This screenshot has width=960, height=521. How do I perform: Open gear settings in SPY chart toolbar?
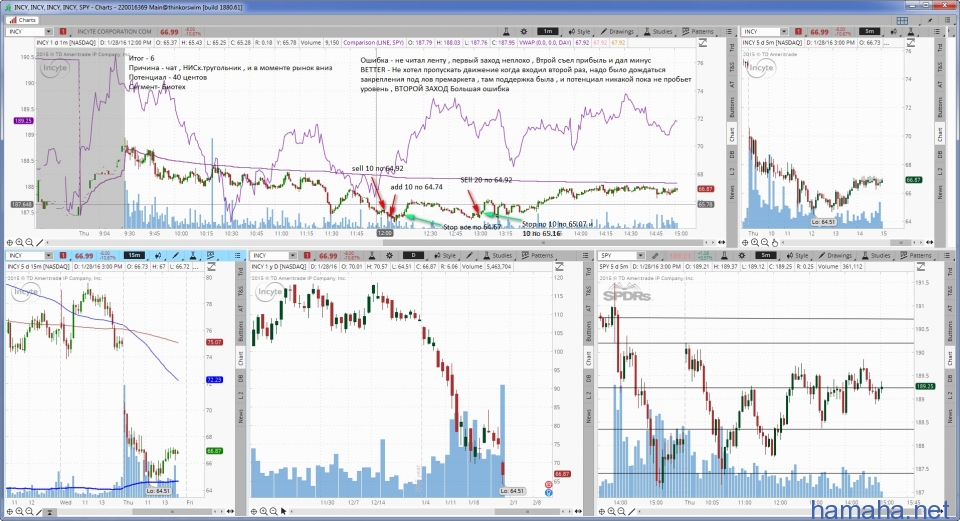[741, 255]
